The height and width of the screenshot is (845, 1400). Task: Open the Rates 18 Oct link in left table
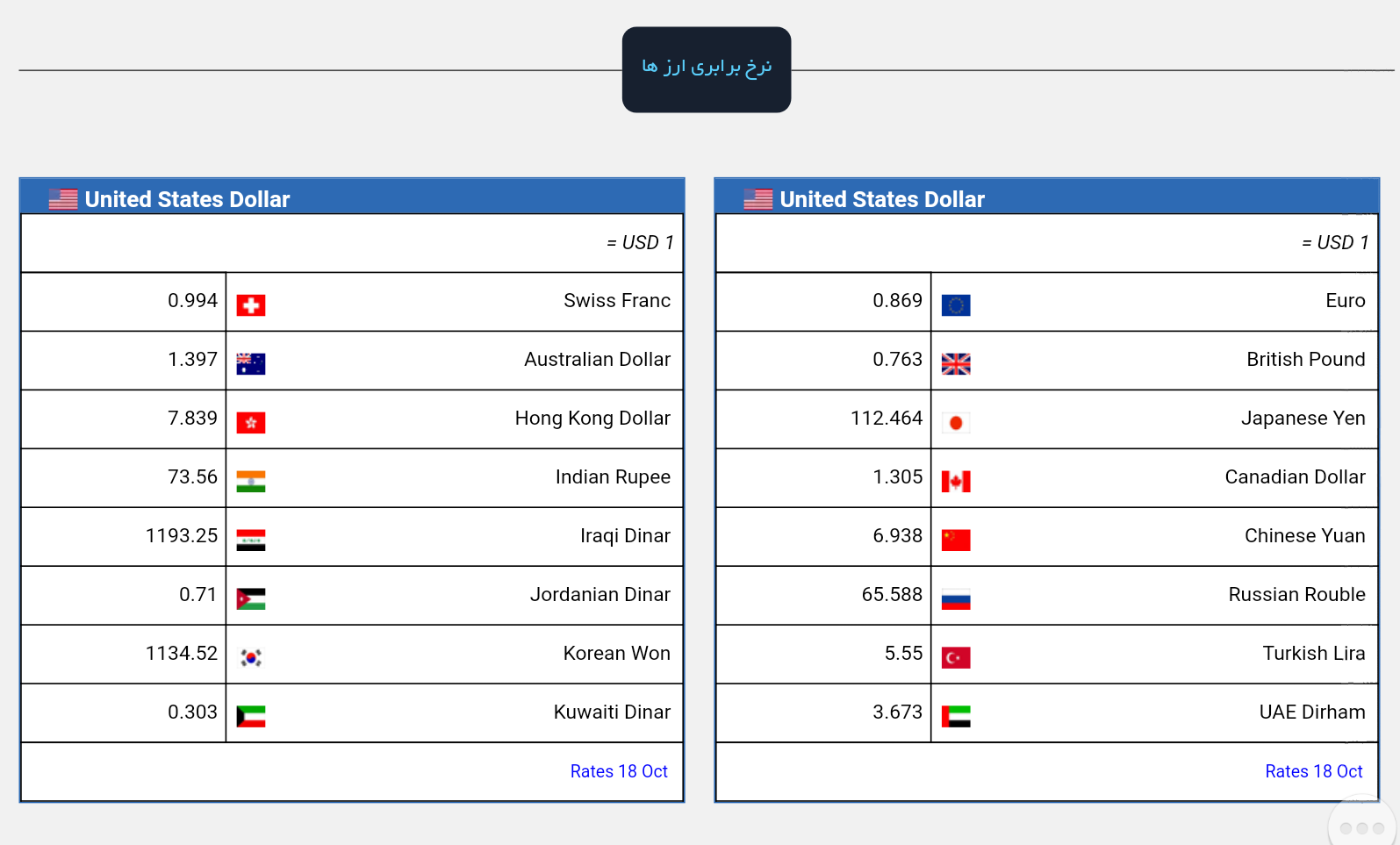619,771
